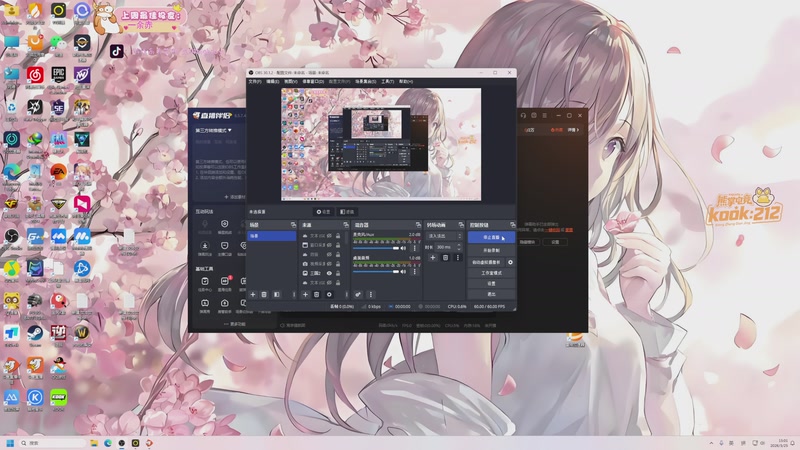The height and width of the screenshot is (450, 800).
Task: Open the mixer dock bottom three-dot menu
Action: [x=371, y=294]
